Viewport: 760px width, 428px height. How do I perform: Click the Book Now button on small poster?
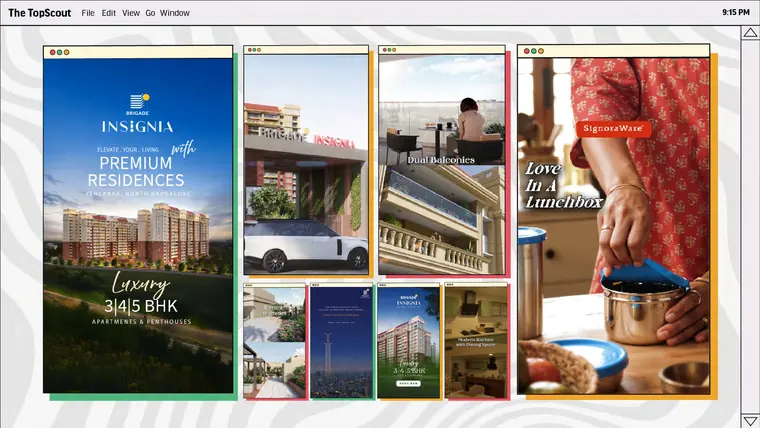click(x=408, y=383)
